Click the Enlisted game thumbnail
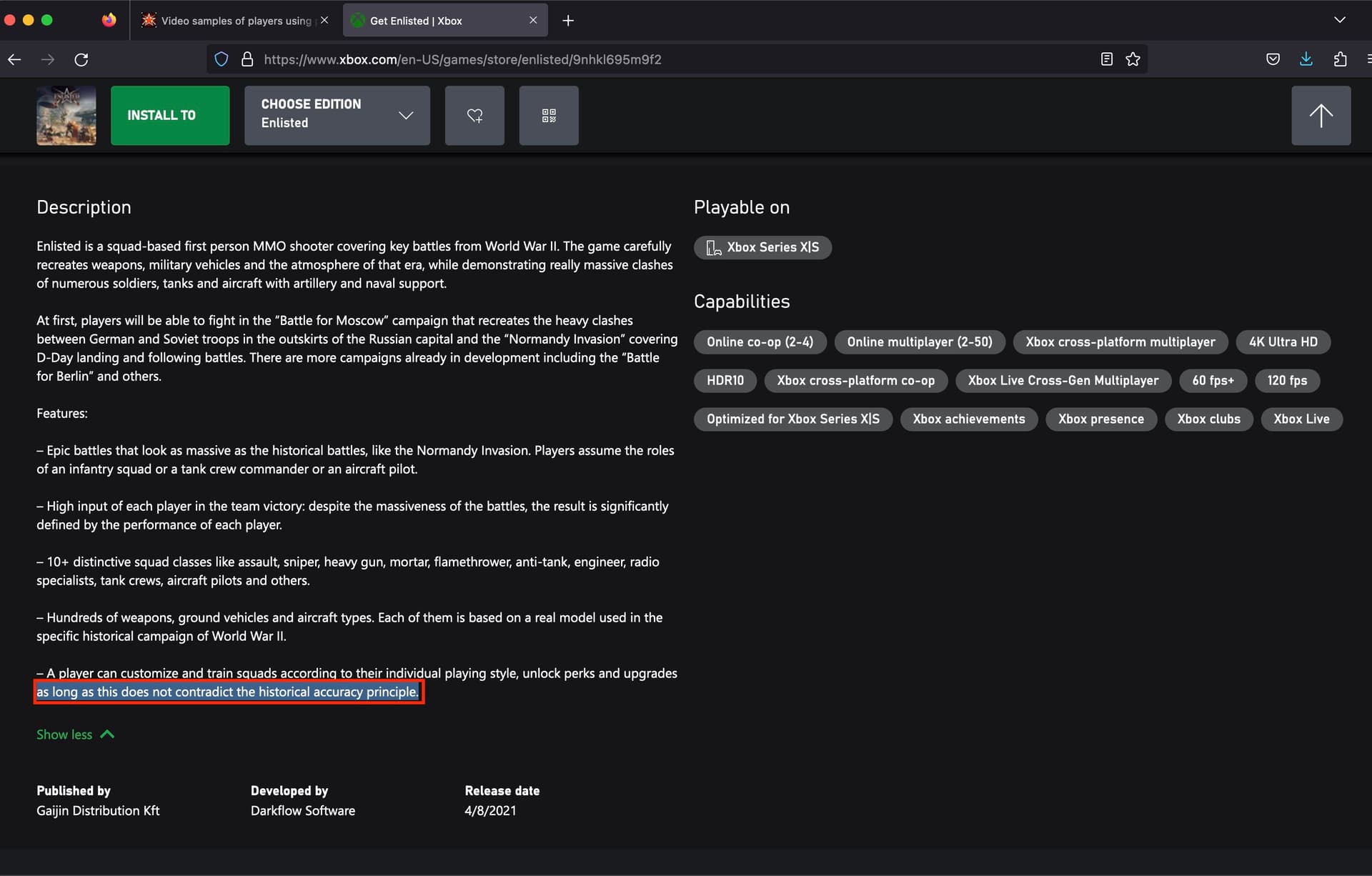The image size is (1372, 876). 66,116
